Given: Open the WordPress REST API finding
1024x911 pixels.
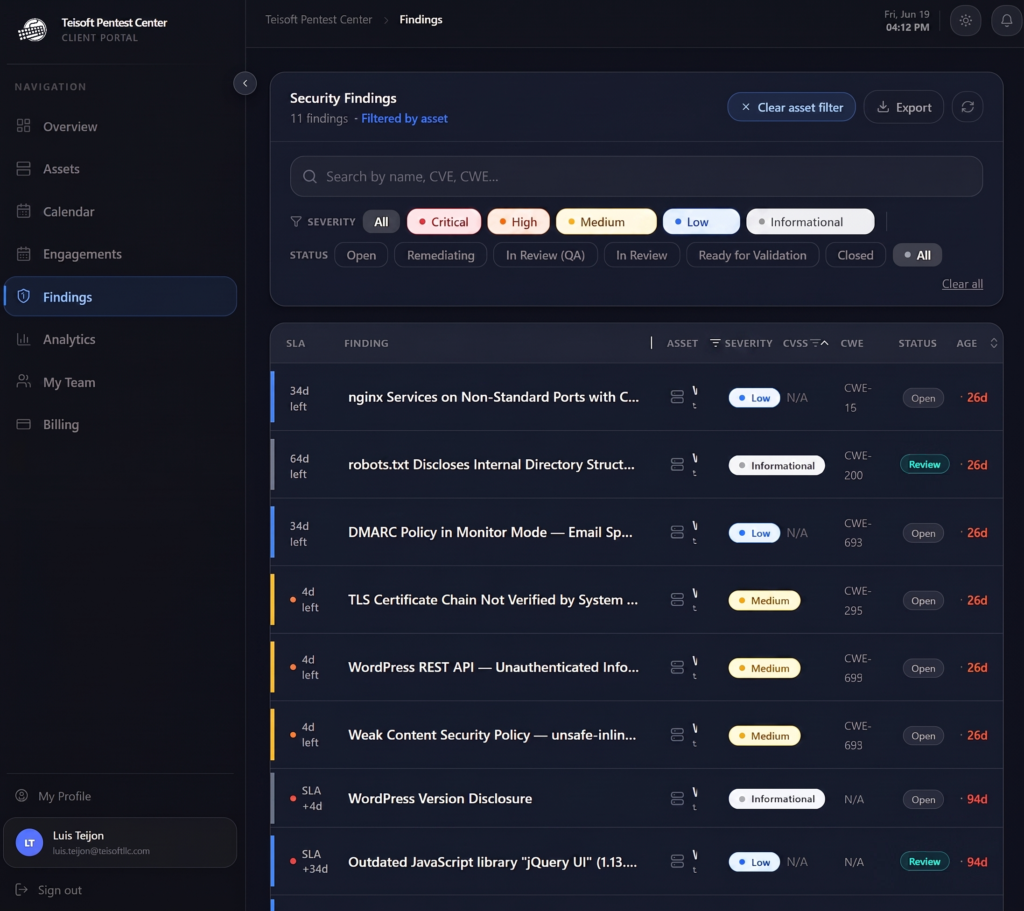Looking at the screenshot, I should tap(493, 667).
